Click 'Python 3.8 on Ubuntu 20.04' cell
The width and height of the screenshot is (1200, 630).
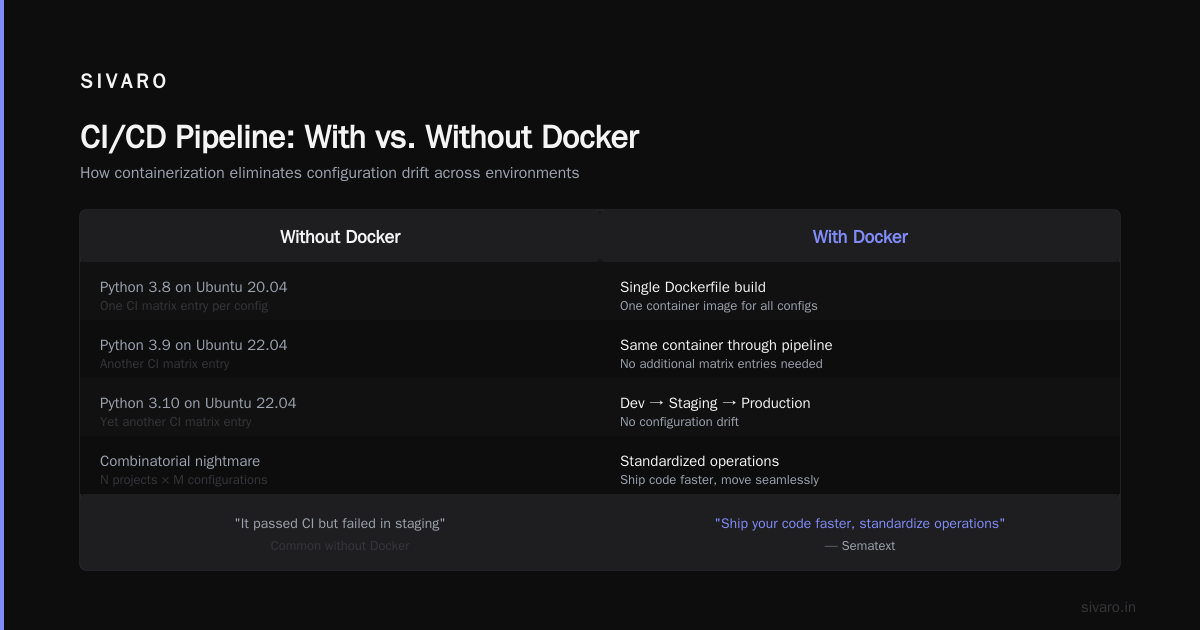click(193, 287)
